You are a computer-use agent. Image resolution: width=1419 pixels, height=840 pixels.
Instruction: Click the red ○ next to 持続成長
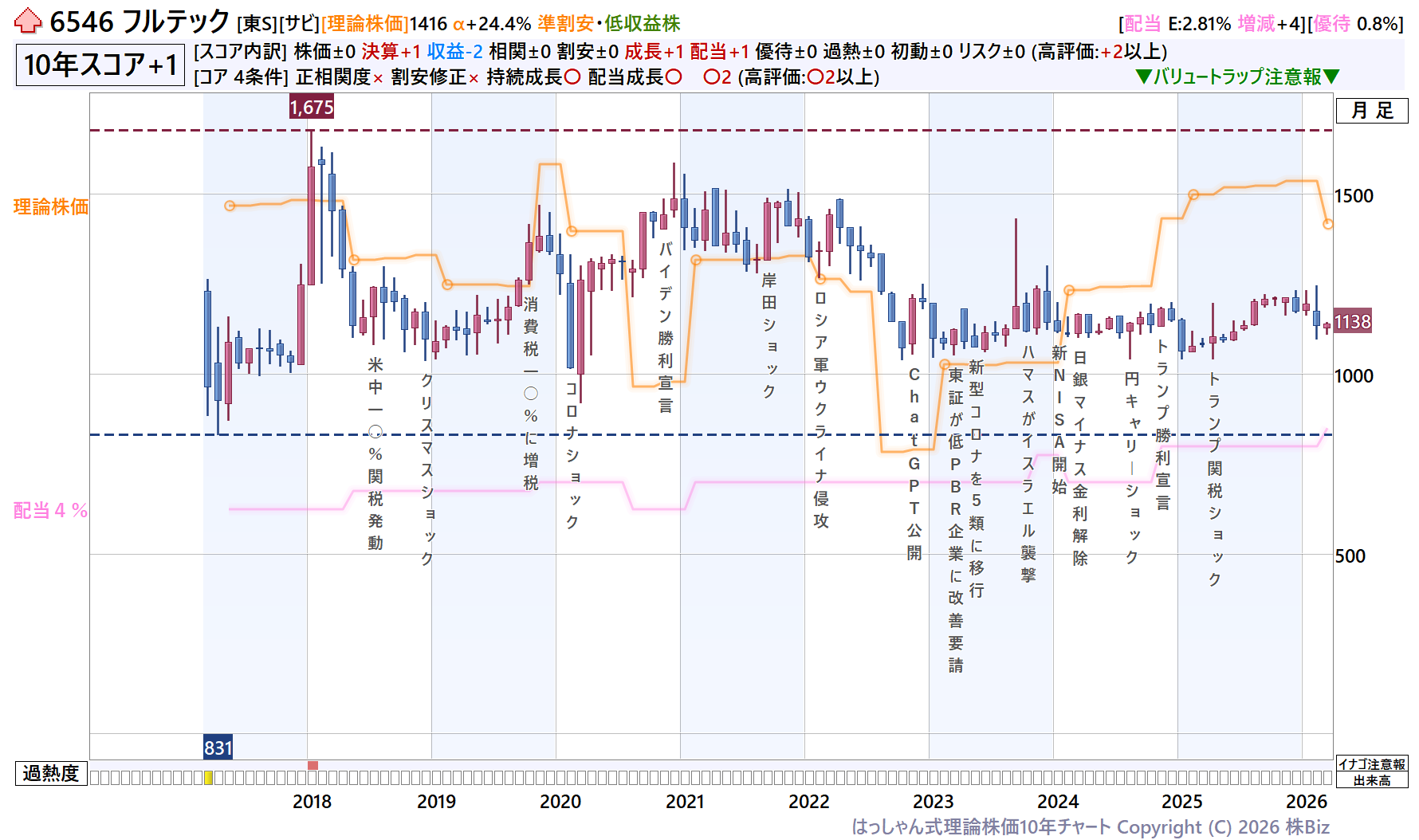[x=572, y=77]
